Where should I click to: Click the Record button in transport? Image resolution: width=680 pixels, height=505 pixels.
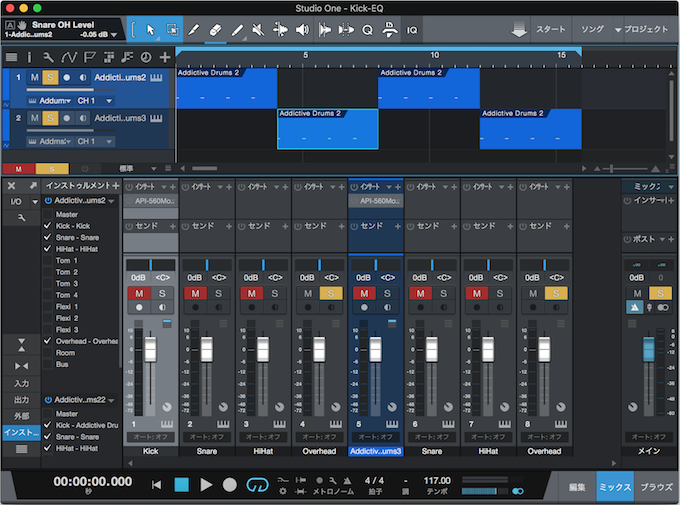point(230,485)
